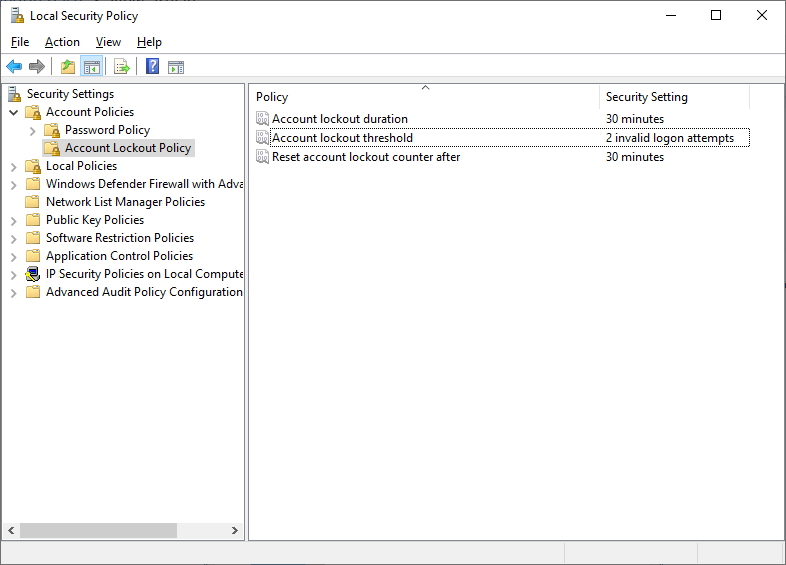Toggle the Show/Hide Action Pane icon
786x565 pixels.
pos(176,67)
